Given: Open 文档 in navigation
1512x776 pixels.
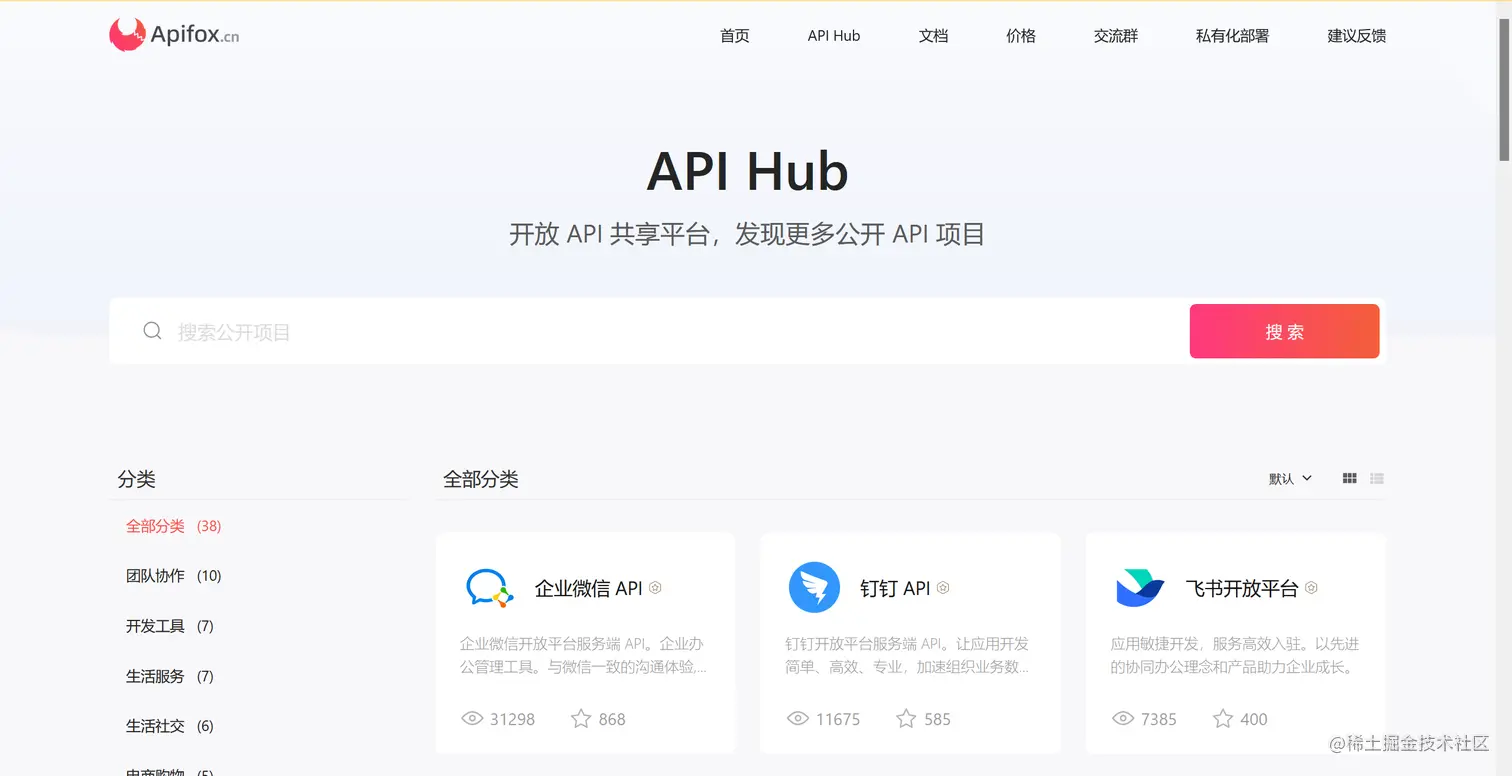Looking at the screenshot, I should point(933,36).
